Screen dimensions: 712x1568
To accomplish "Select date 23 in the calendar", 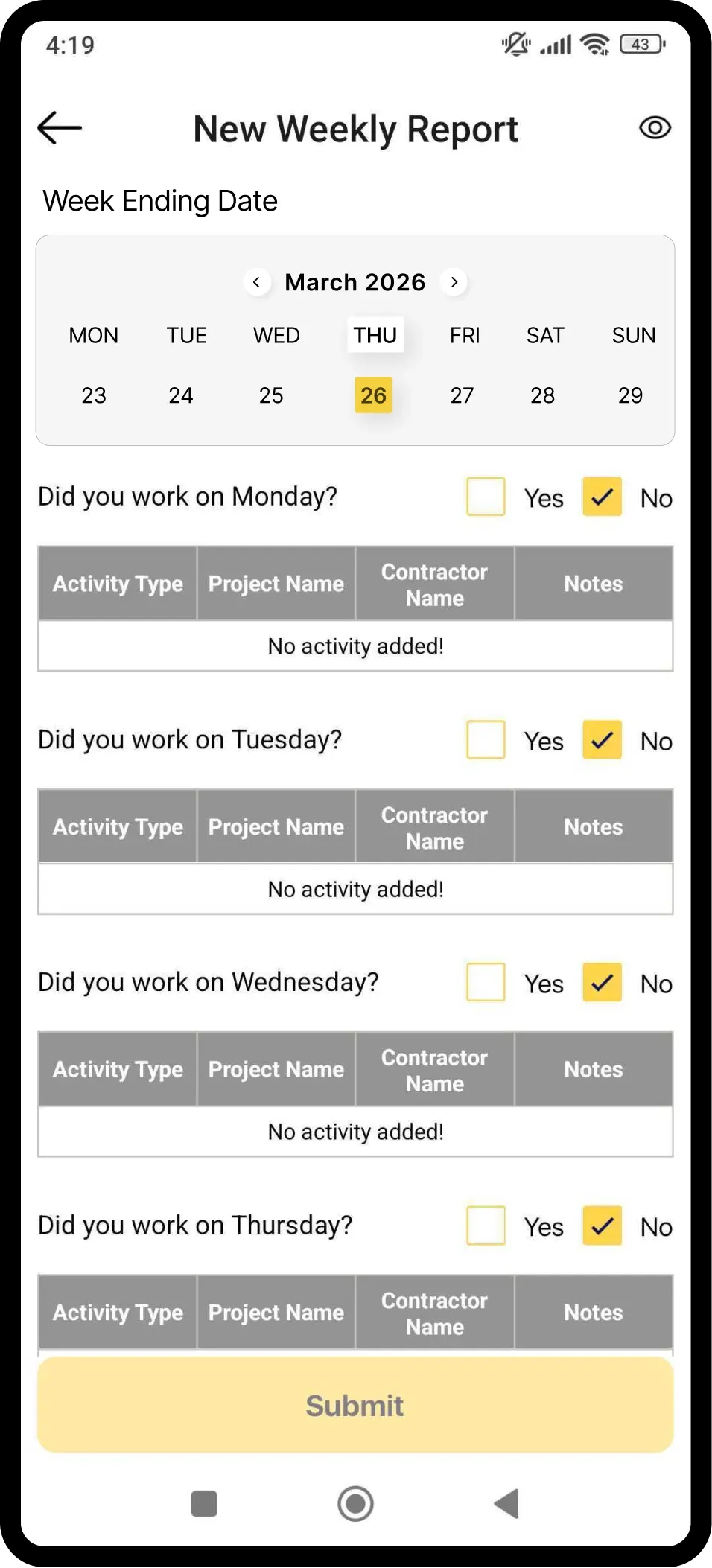I will (94, 395).
